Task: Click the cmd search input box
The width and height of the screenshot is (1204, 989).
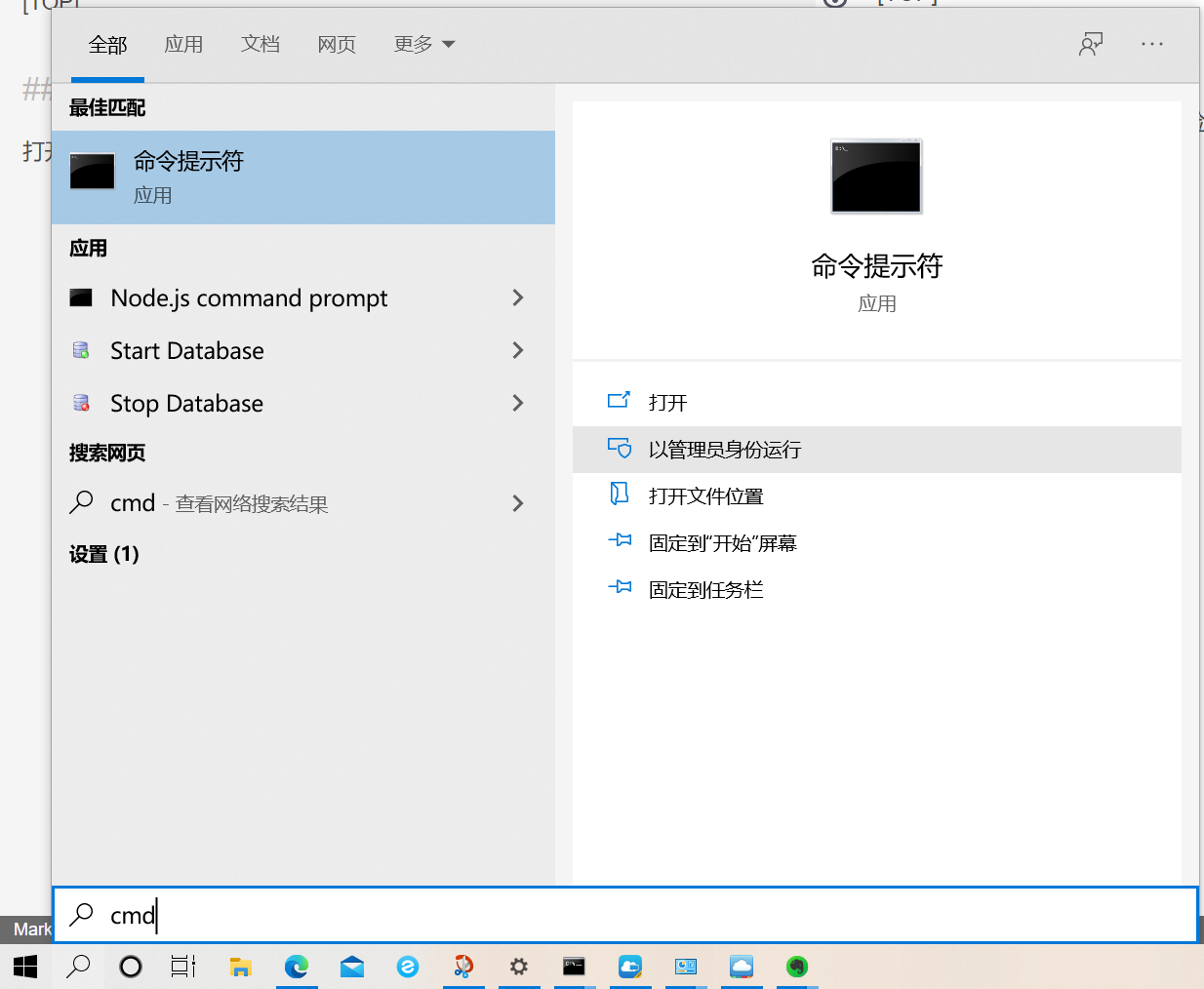Action: (625, 915)
